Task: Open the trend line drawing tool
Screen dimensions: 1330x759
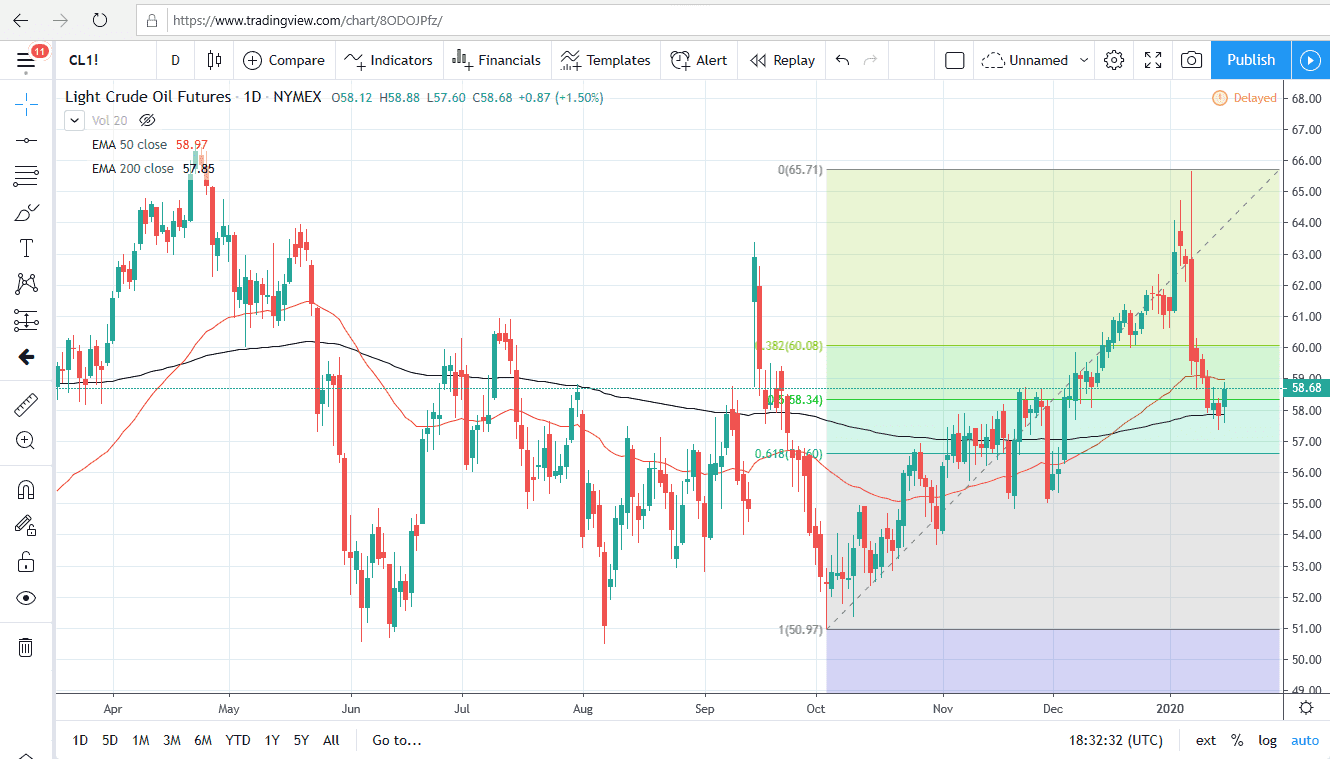Action: coord(26,140)
